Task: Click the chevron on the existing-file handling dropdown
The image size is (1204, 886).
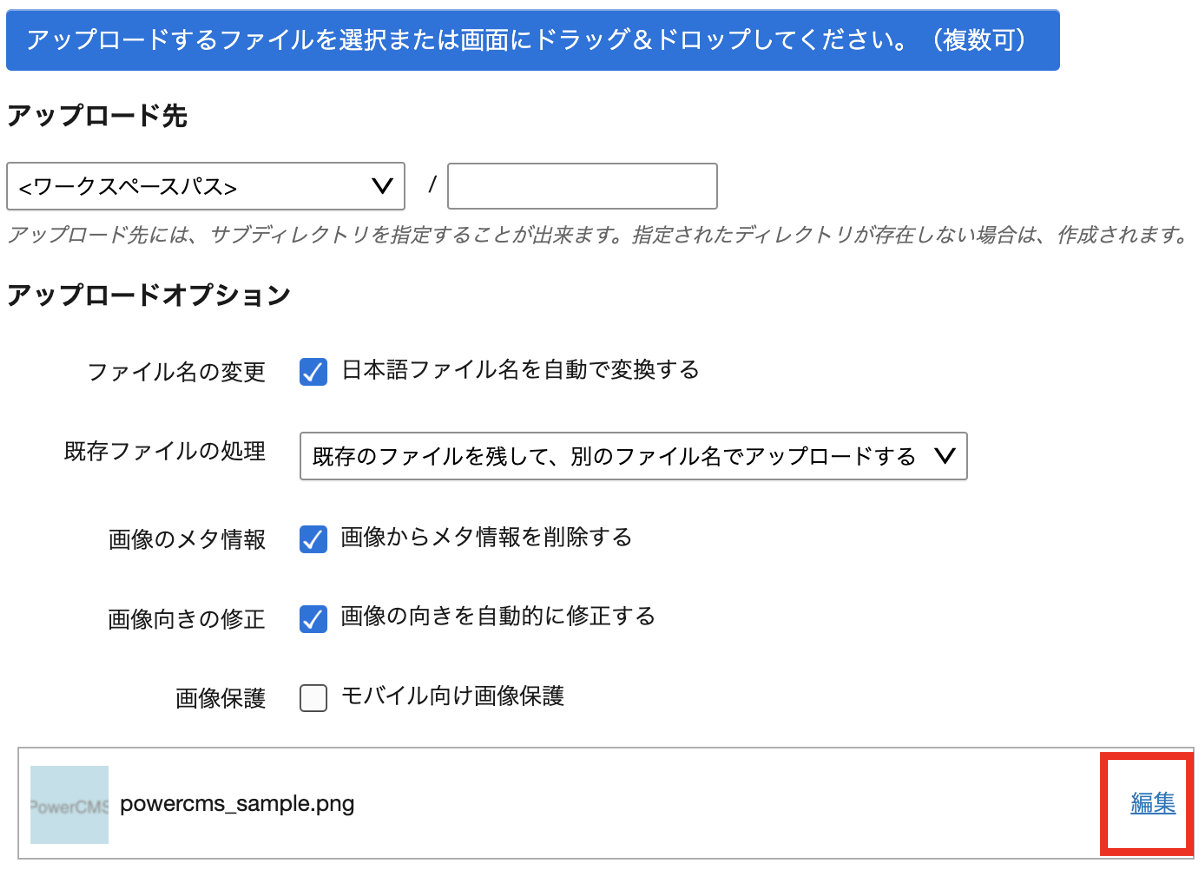Action: (x=944, y=456)
